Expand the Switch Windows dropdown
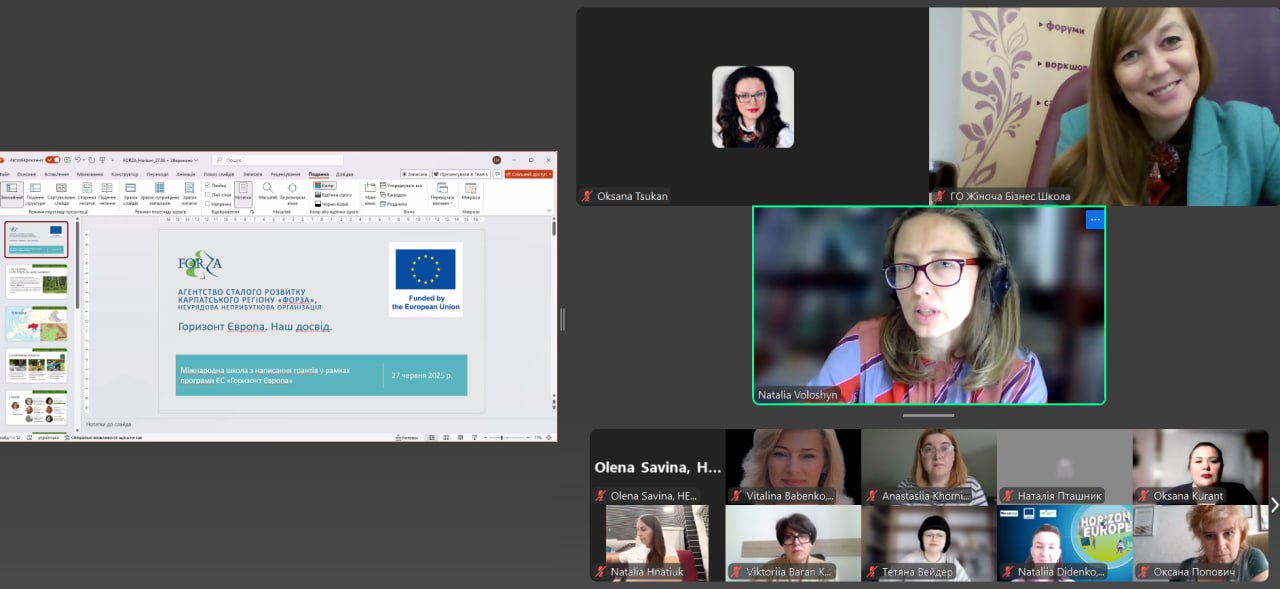This screenshot has width=1280, height=589. pos(442,194)
